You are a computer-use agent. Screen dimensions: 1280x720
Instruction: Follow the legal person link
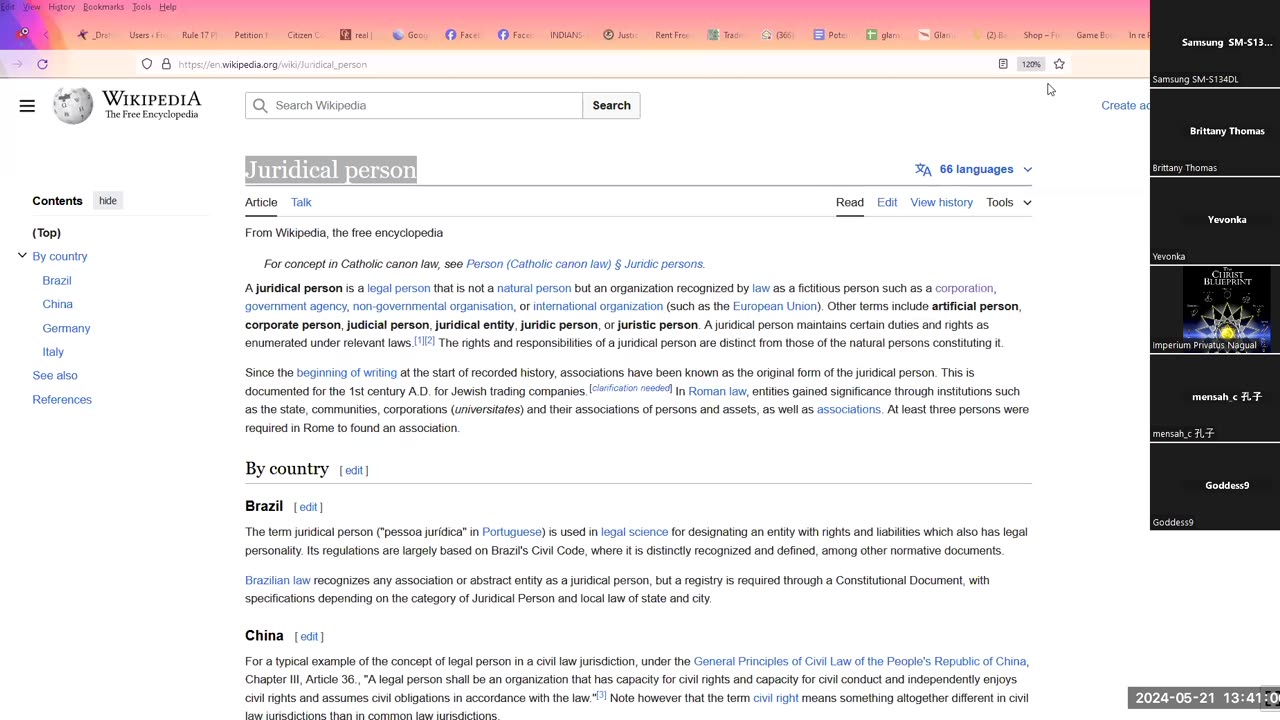click(x=398, y=288)
